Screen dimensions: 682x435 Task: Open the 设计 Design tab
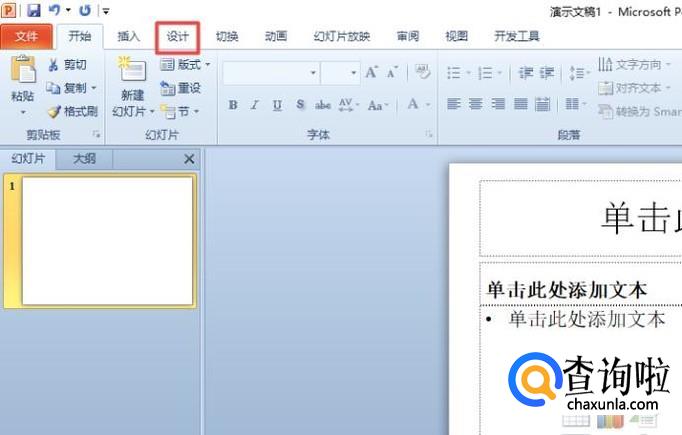pyautogui.click(x=177, y=37)
